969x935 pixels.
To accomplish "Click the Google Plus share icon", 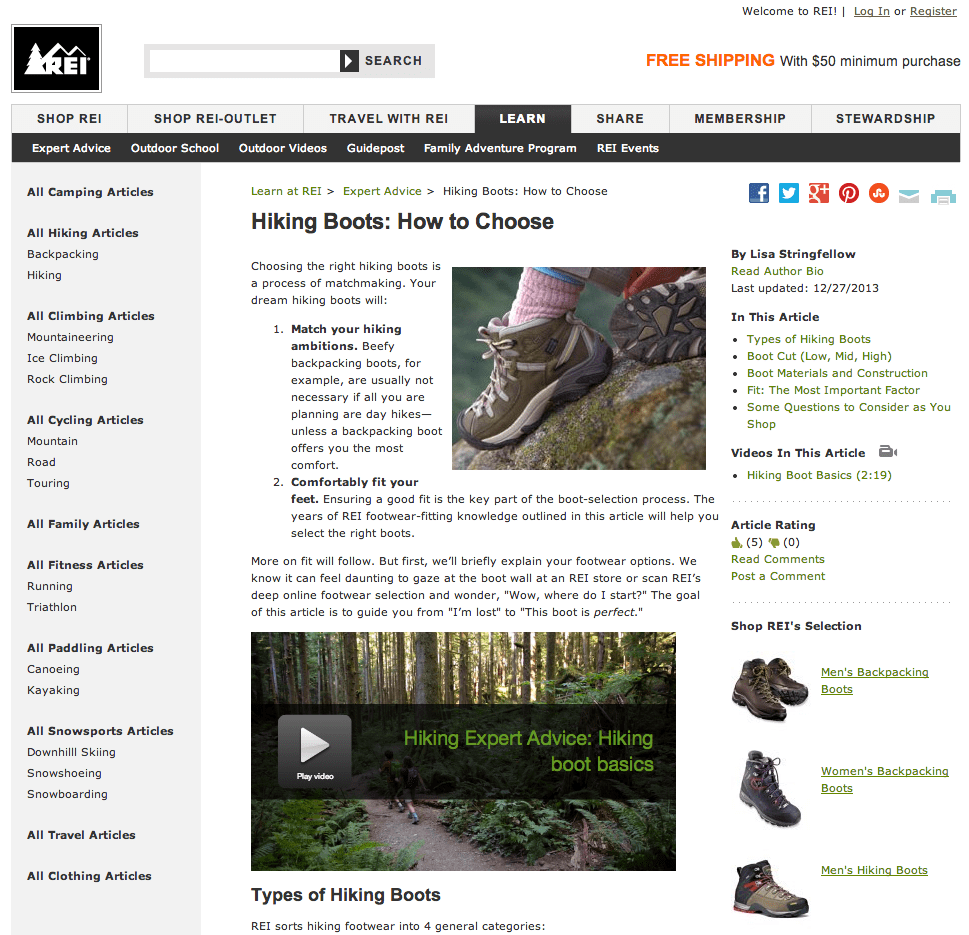I will click(819, 193).
